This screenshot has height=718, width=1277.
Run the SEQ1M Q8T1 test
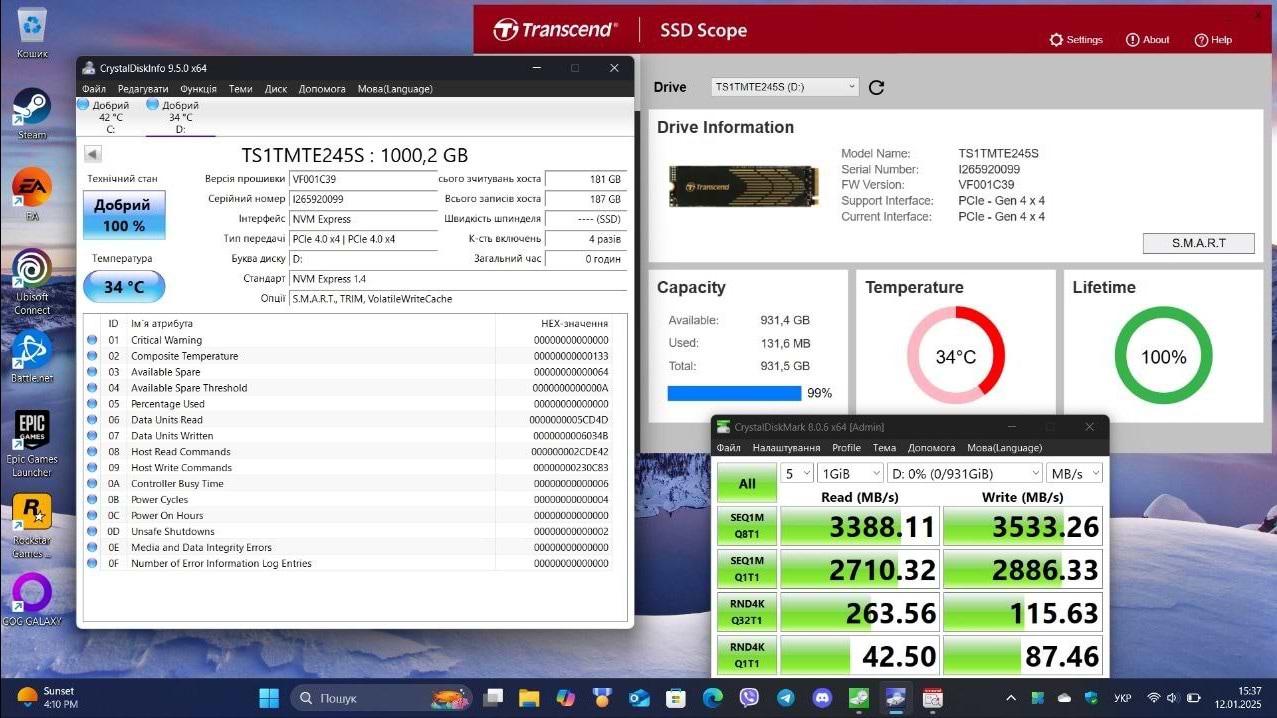click(x=746, y=527)
